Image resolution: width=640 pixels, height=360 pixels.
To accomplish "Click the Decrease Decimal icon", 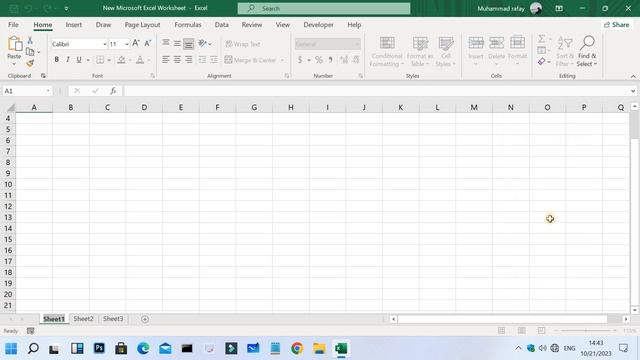I will [356, 60].
